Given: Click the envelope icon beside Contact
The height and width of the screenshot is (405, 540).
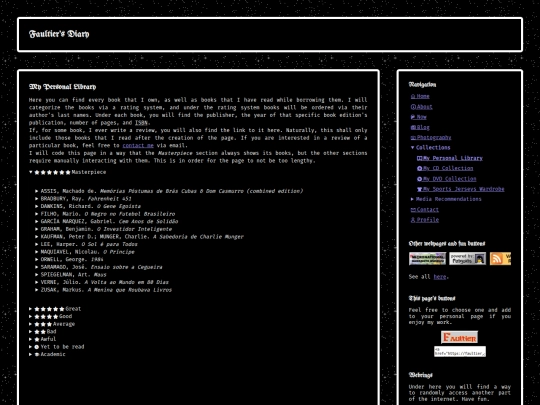Looking at the screenshot, I should [x=413, y=209].
